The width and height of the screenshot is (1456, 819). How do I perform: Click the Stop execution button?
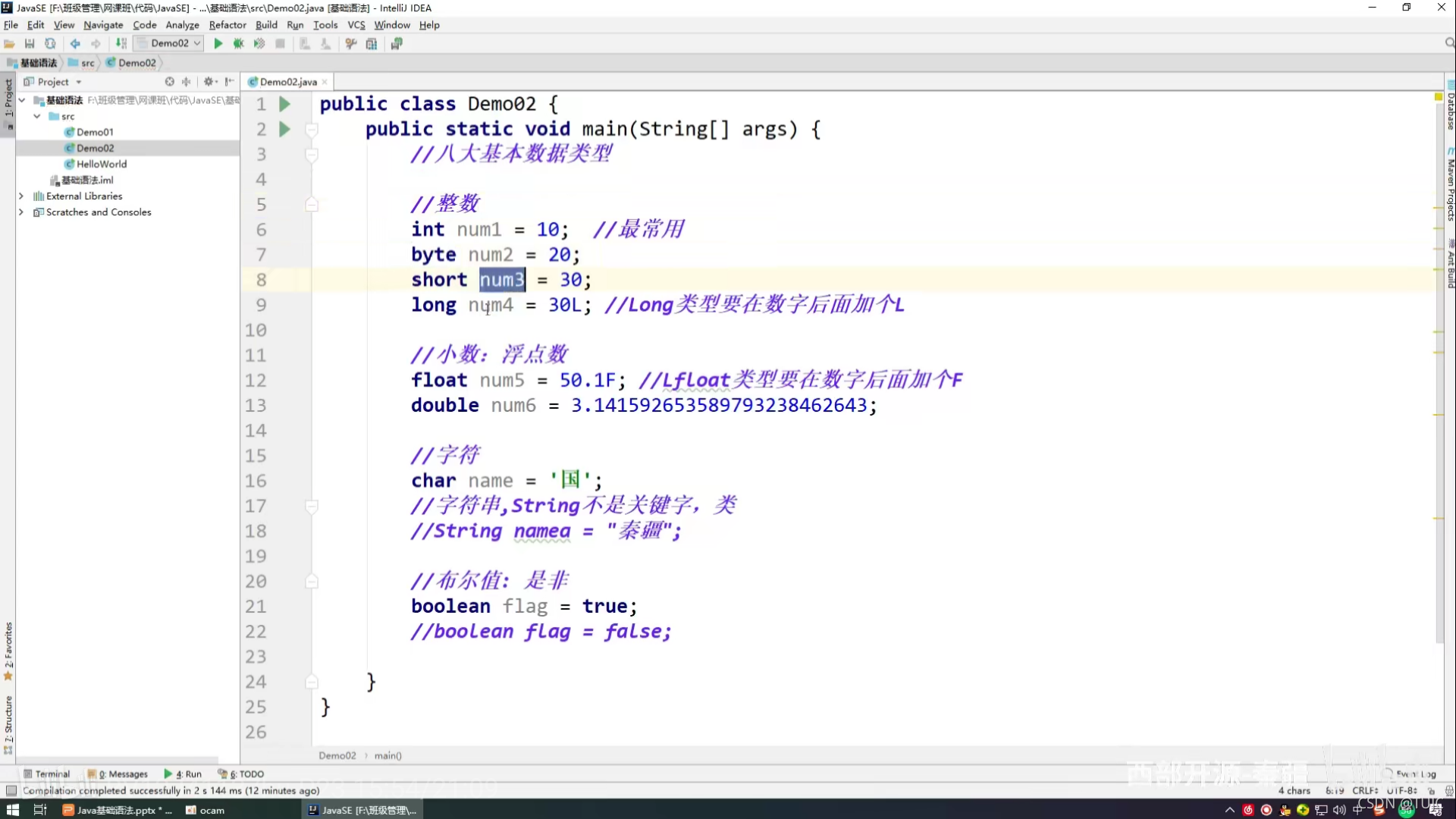(280, 43)
